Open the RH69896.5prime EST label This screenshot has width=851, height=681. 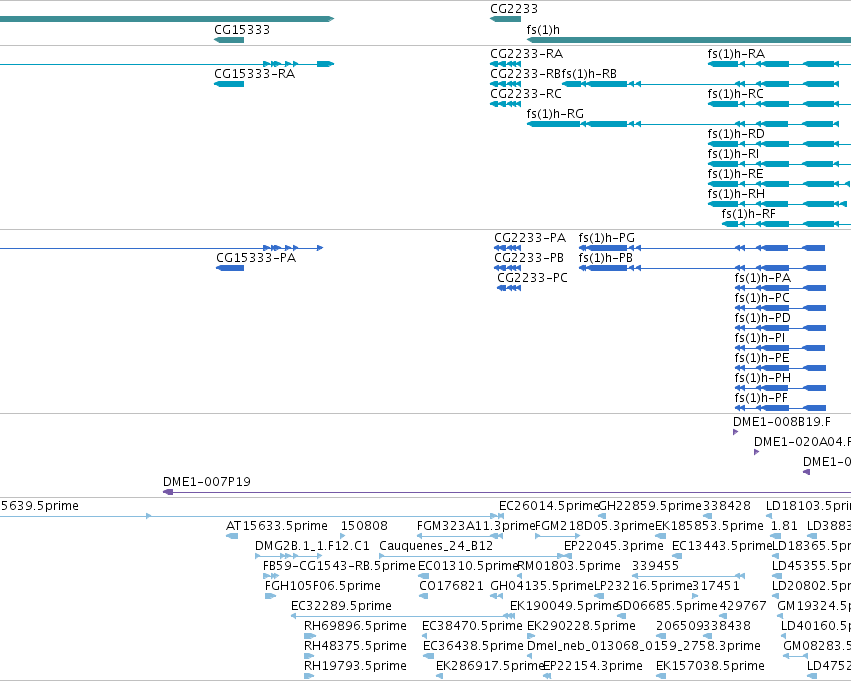tap(355, 627)
